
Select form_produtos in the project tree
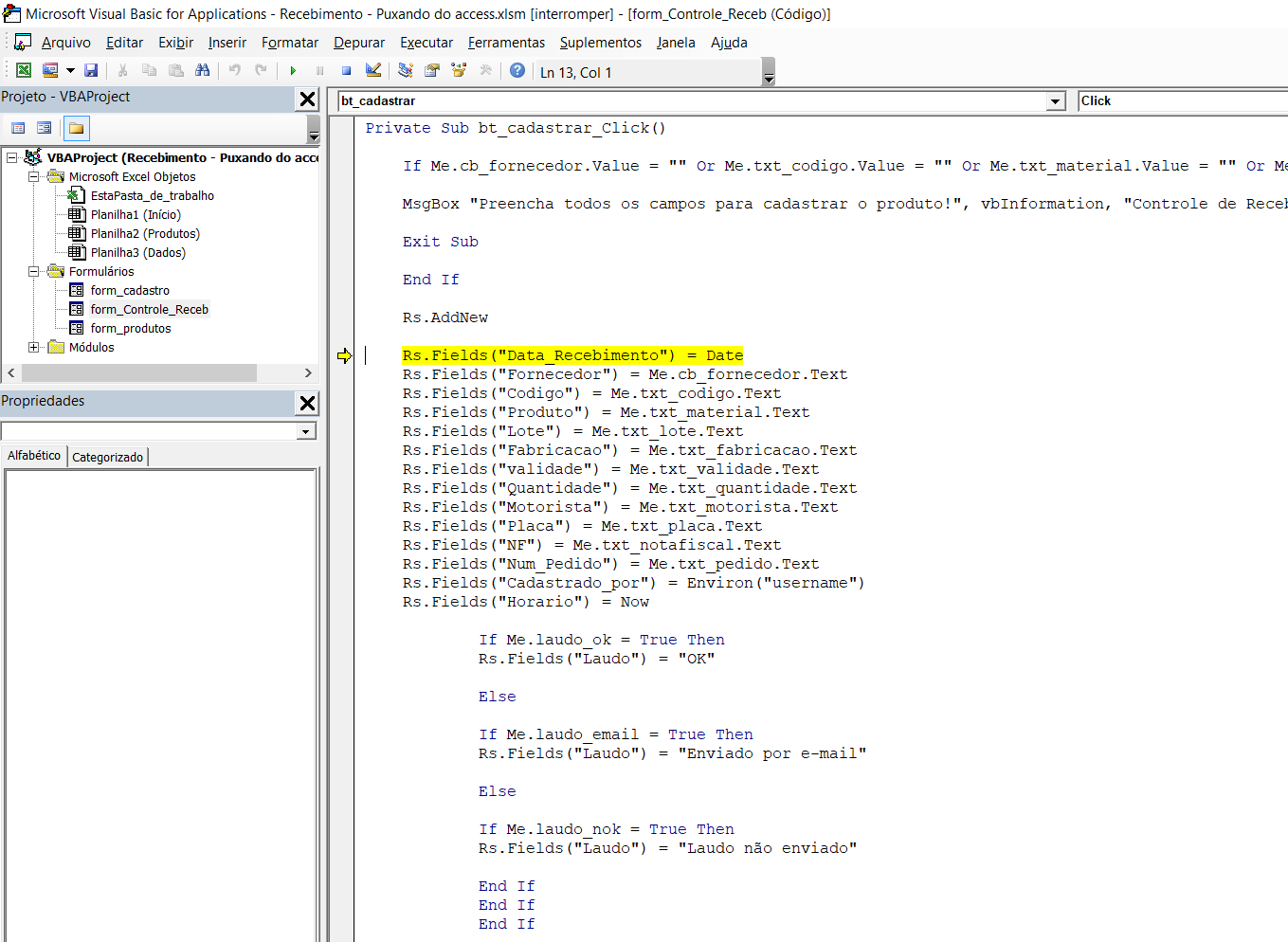tap(131, 328)
